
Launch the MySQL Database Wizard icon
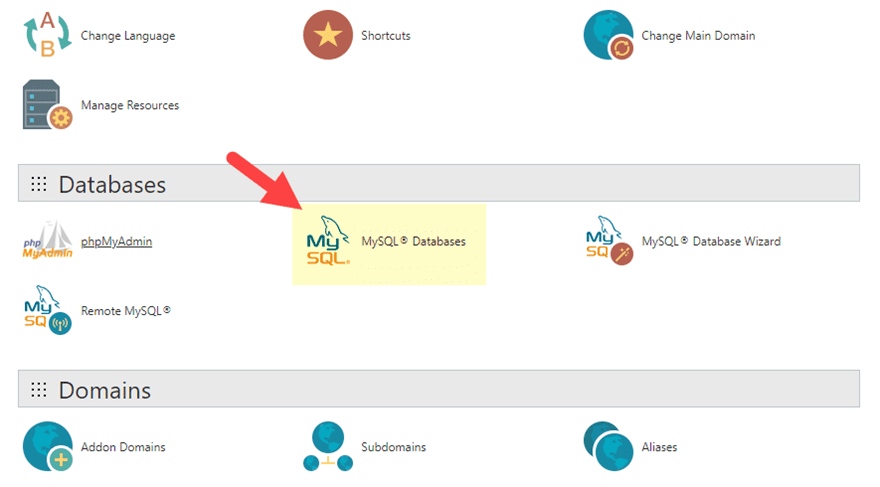pyautogui.click(x=608, y=241)
